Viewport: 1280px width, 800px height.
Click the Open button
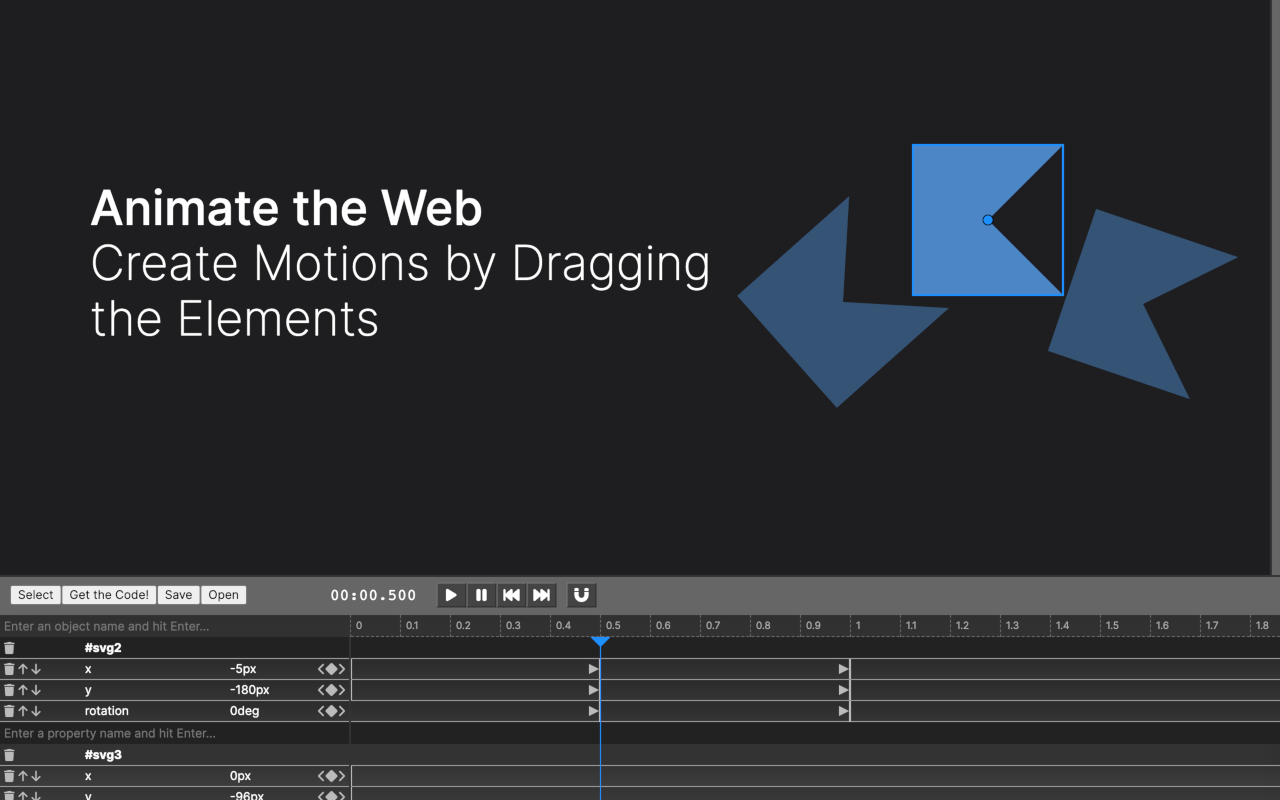[x=224, y=595]
